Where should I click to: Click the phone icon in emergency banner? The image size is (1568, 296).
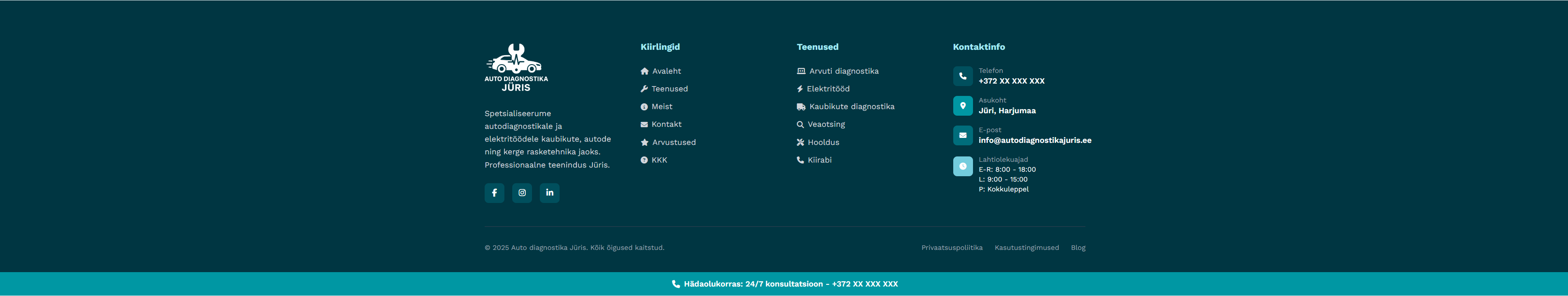(676, 284)
